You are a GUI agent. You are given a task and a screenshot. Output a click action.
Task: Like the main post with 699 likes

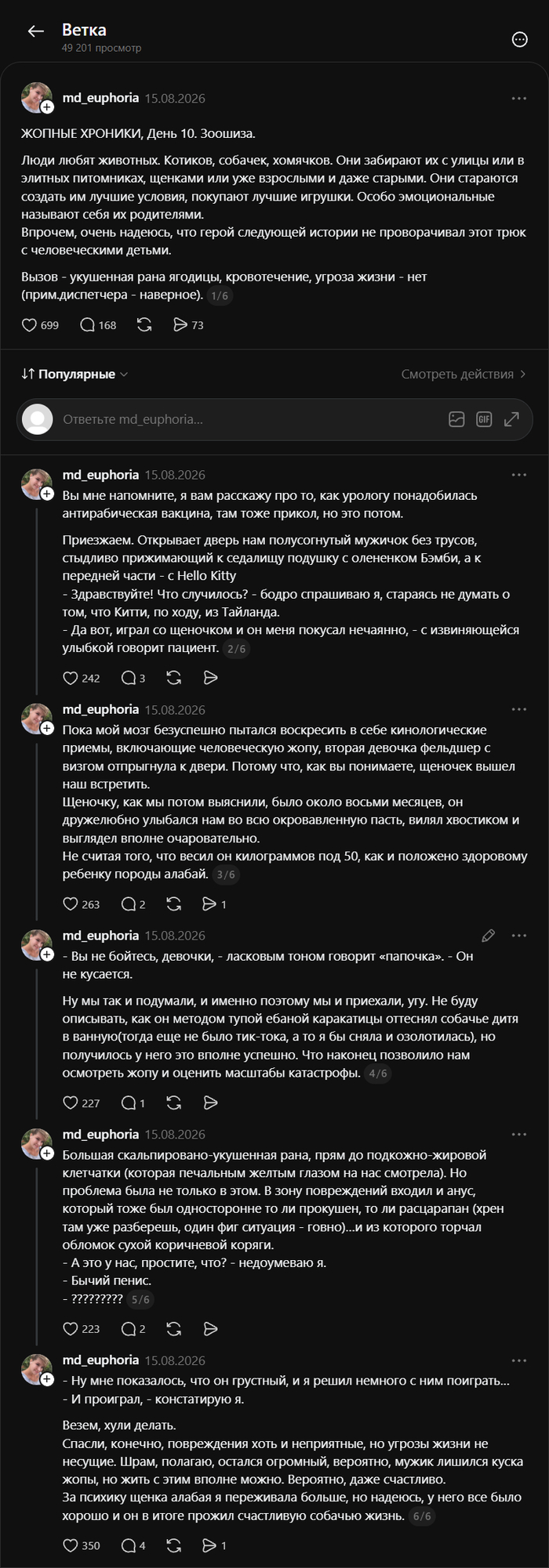coord(40,325)
